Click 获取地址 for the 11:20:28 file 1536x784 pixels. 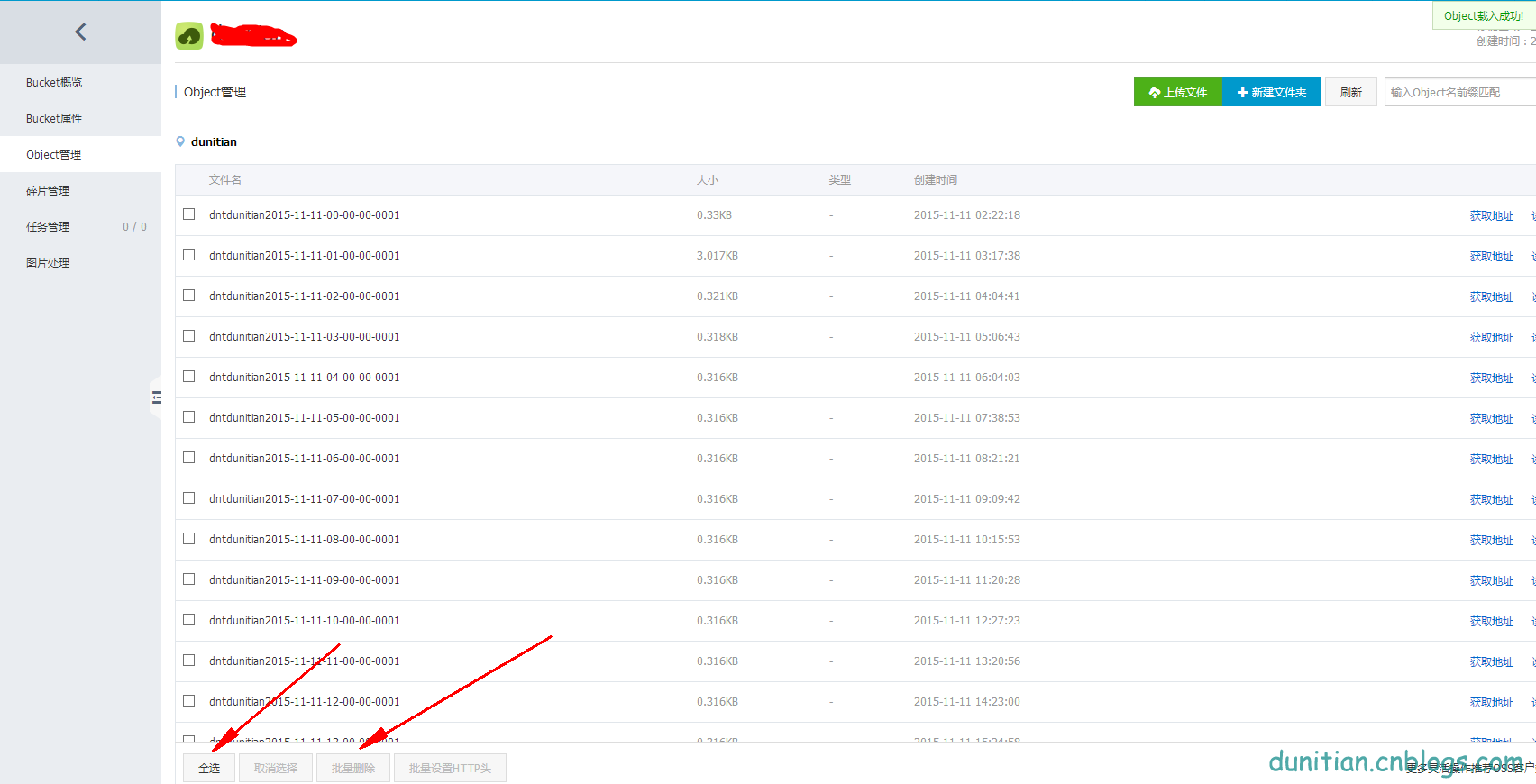pos(1492,581)
